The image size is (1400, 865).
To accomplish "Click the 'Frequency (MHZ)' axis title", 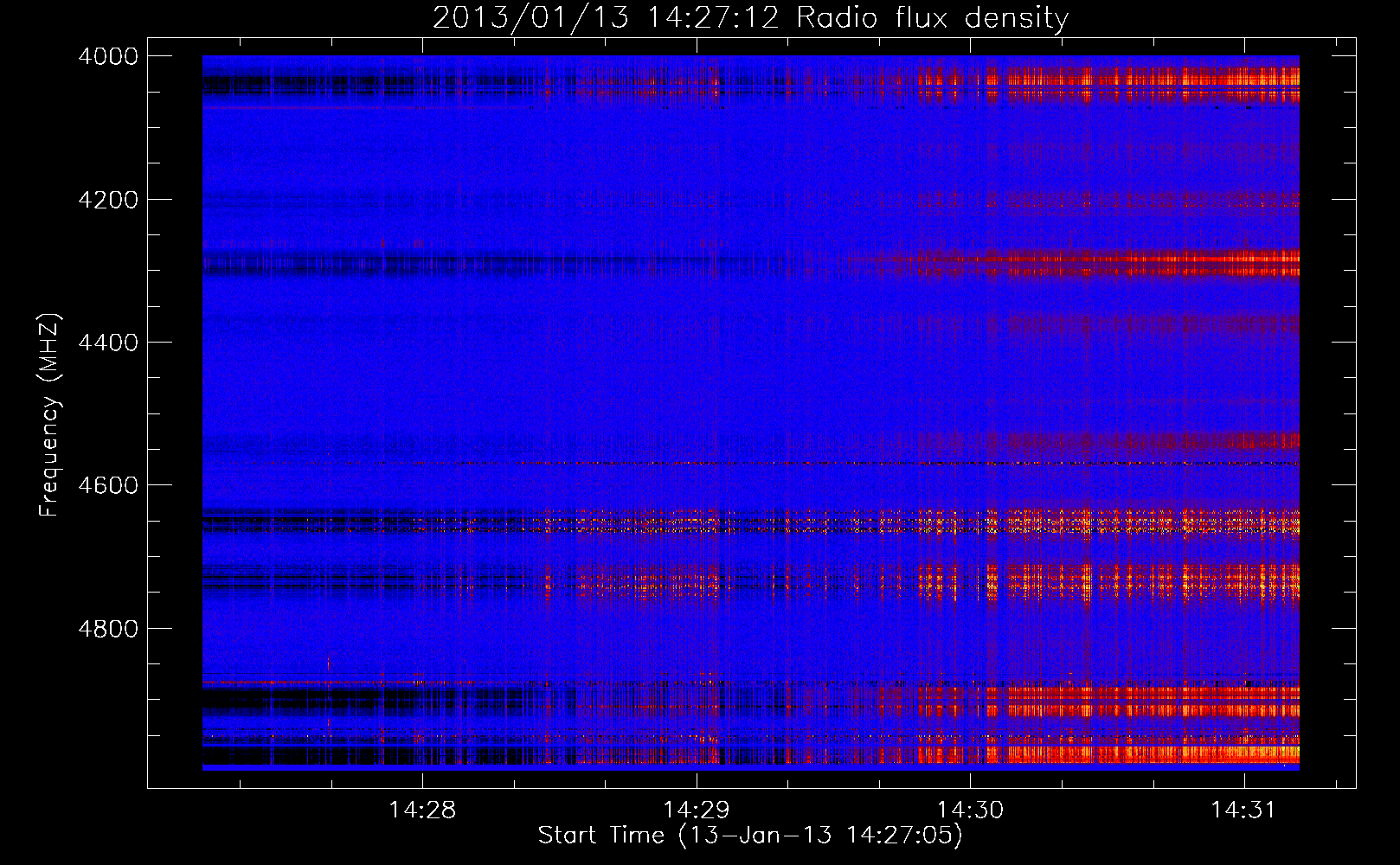I will pyautogui.click(x=49, y=415).
